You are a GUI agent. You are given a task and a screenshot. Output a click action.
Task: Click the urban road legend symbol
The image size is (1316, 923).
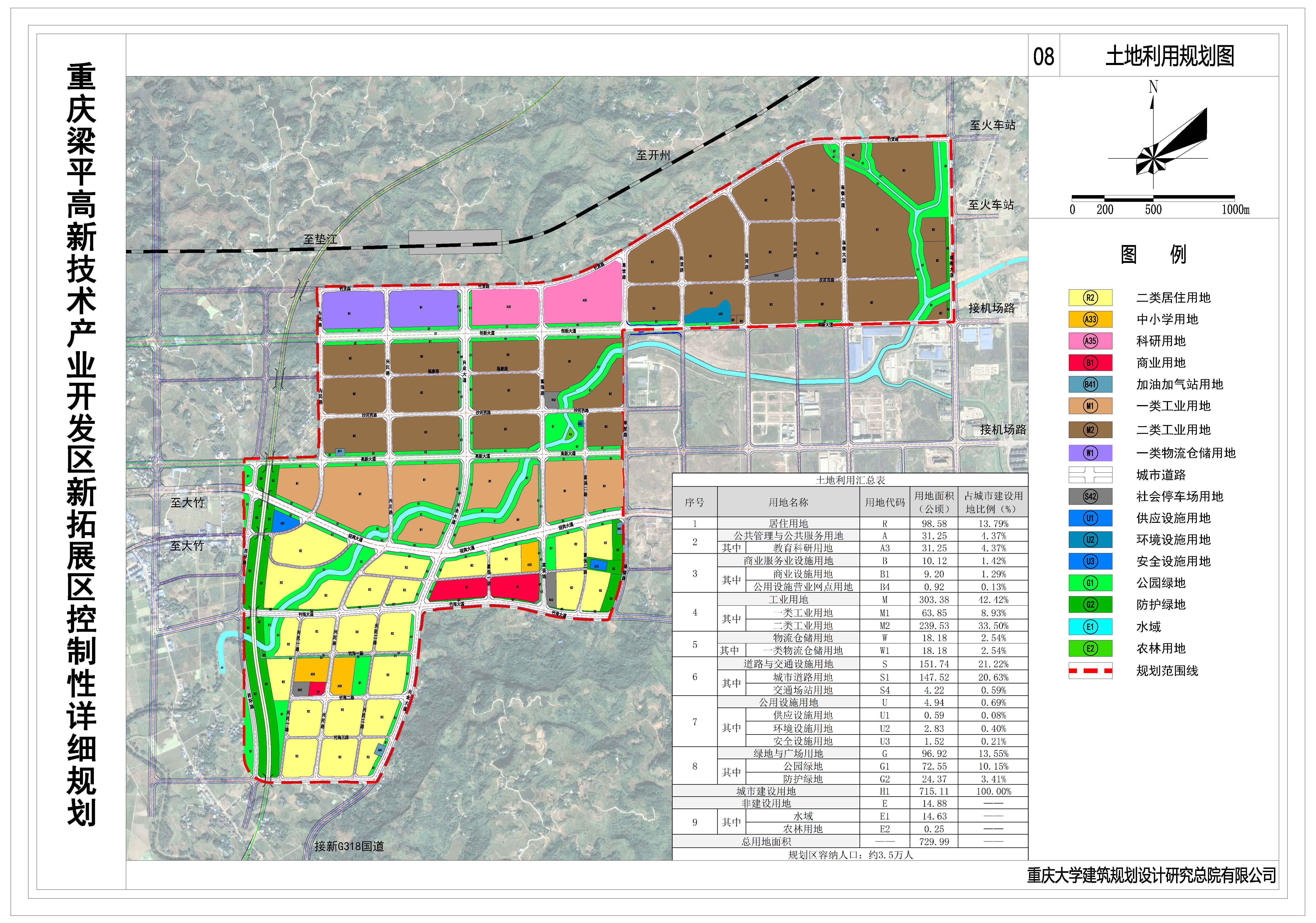pyautogui.click(x=1090, y=475)
